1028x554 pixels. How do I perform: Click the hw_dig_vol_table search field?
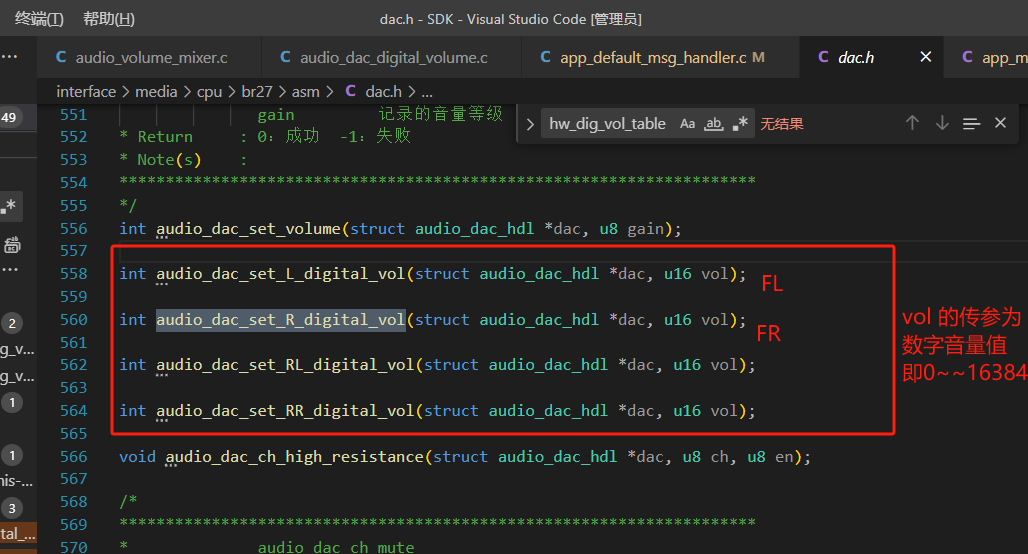point(607,124)
